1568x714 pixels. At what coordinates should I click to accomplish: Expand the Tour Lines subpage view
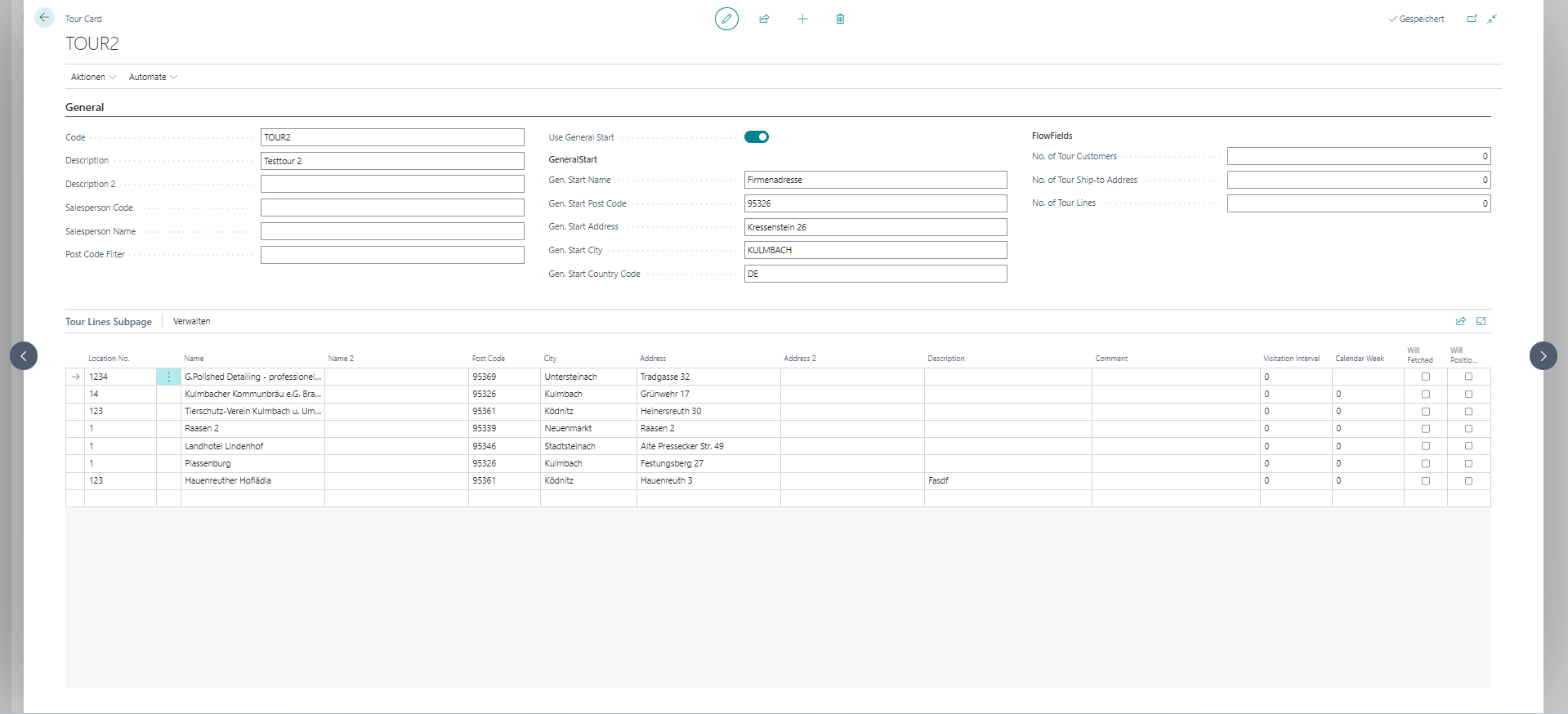[x=1481, y=321]
